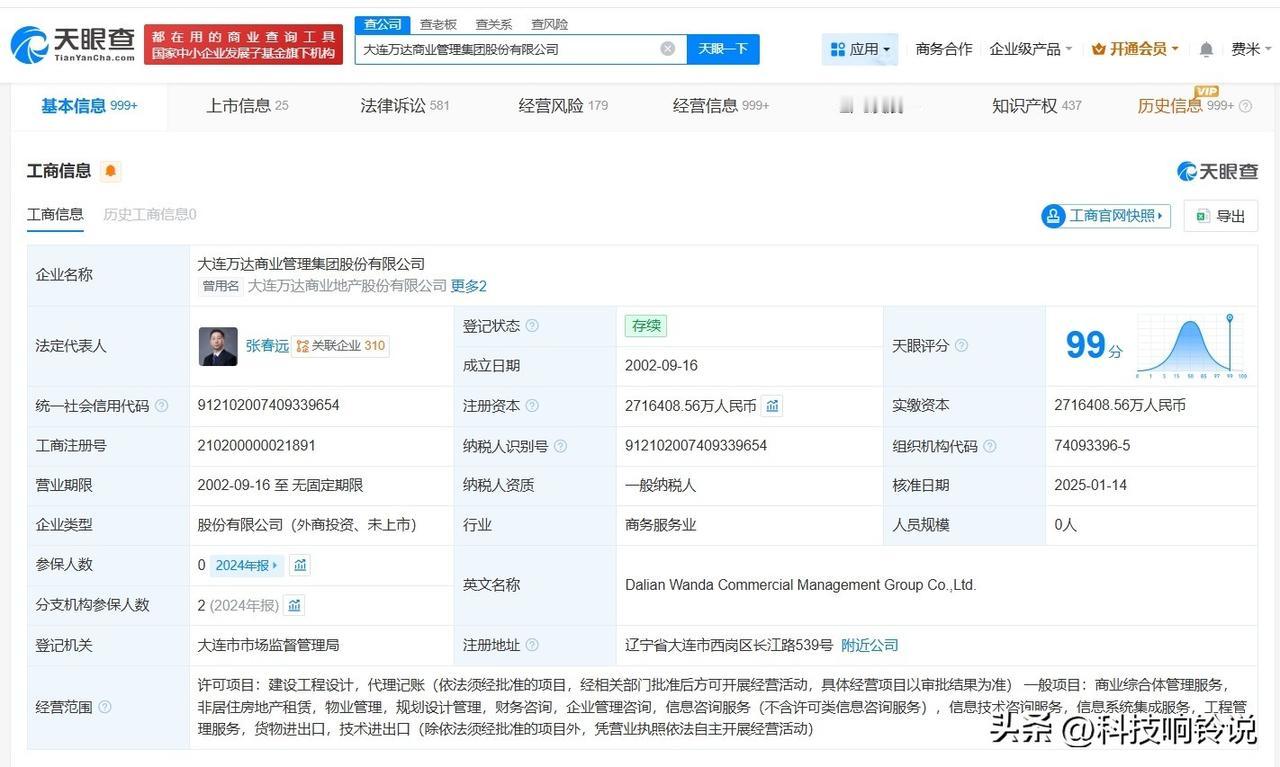Click the help icon next to 注册资本
This screenshot has height=767, width=1280.
(532, 406)
